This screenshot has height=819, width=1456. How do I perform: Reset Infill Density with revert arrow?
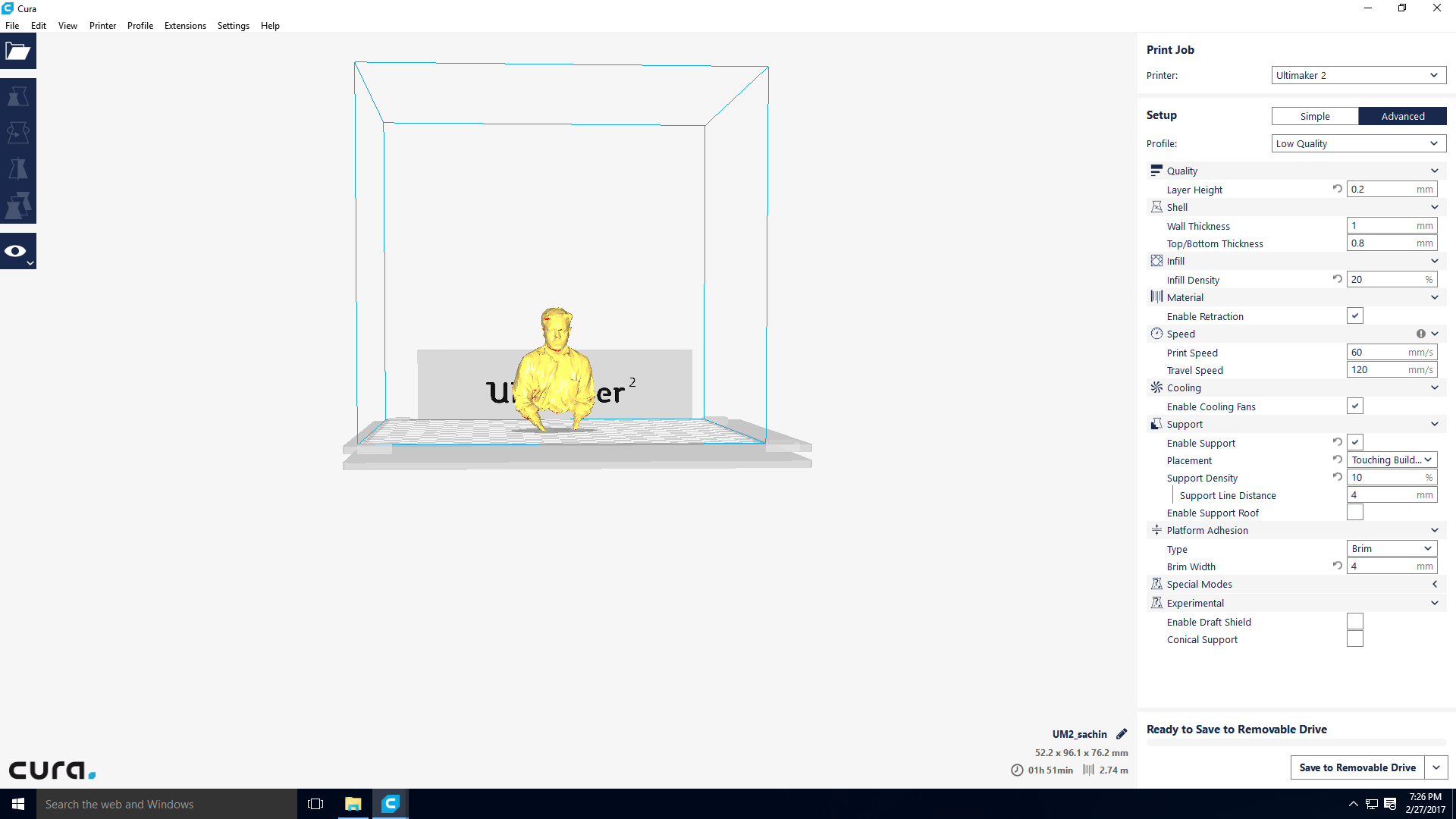(x=1338, y=279)
